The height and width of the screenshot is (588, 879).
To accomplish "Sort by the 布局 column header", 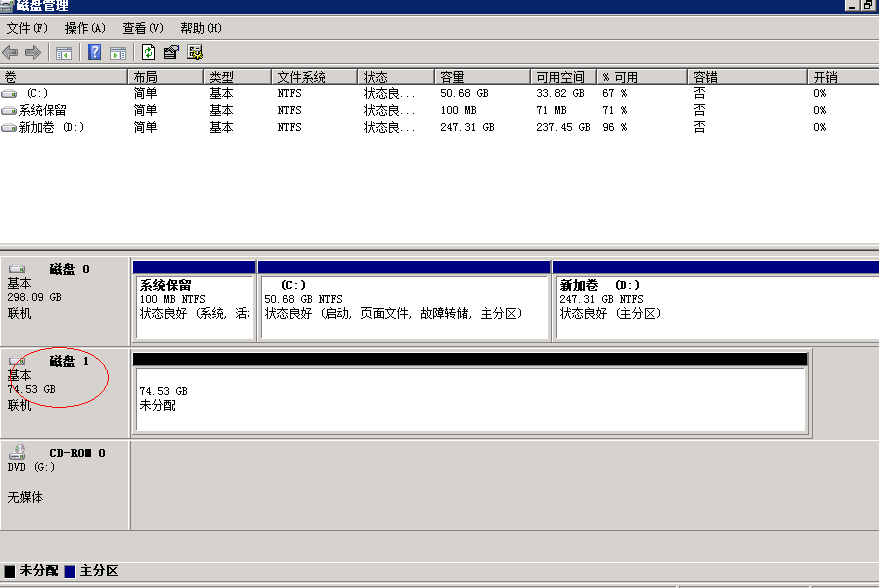I will pos(165,77).
